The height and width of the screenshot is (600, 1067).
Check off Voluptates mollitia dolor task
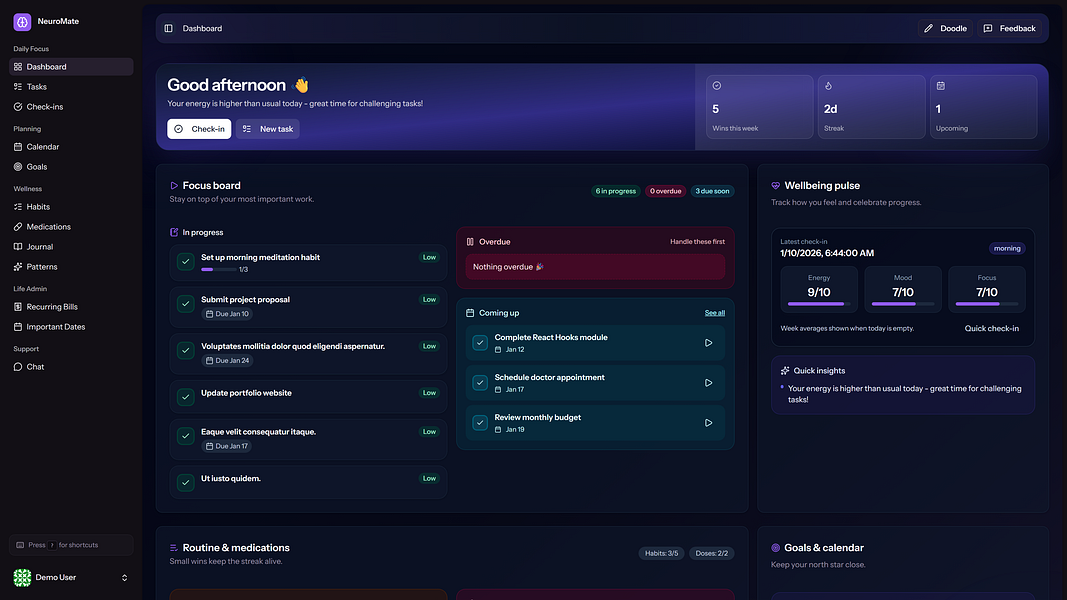coord(186,350)
